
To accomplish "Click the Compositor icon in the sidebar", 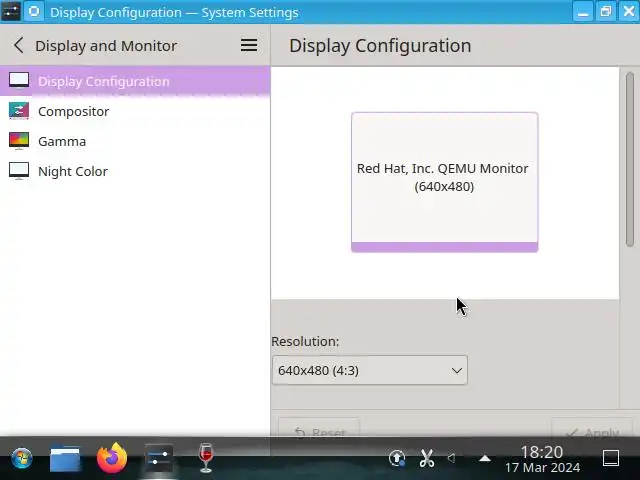I will tap(19, 111).
